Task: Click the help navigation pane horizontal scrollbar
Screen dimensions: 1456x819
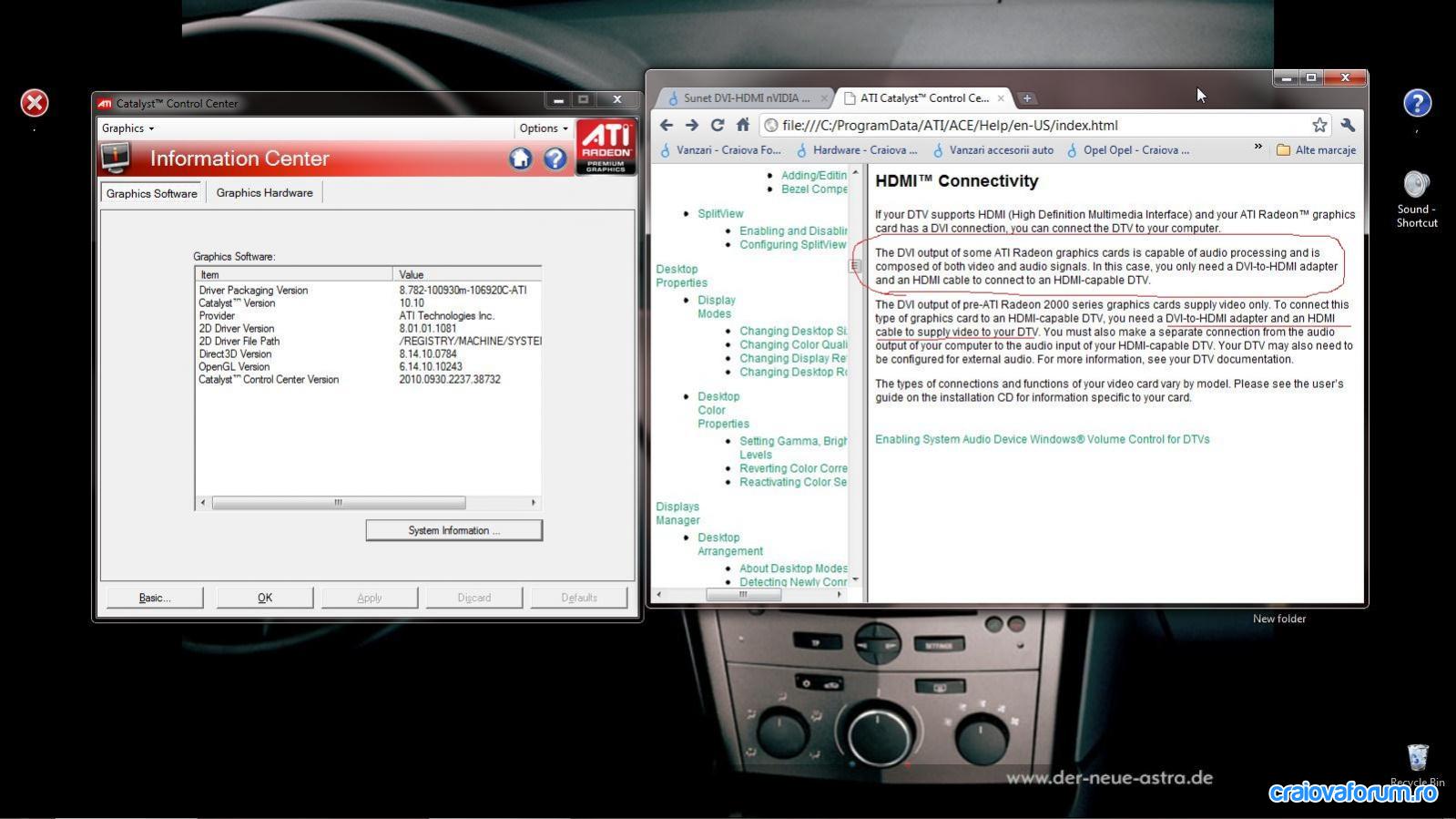Action: 743,595
